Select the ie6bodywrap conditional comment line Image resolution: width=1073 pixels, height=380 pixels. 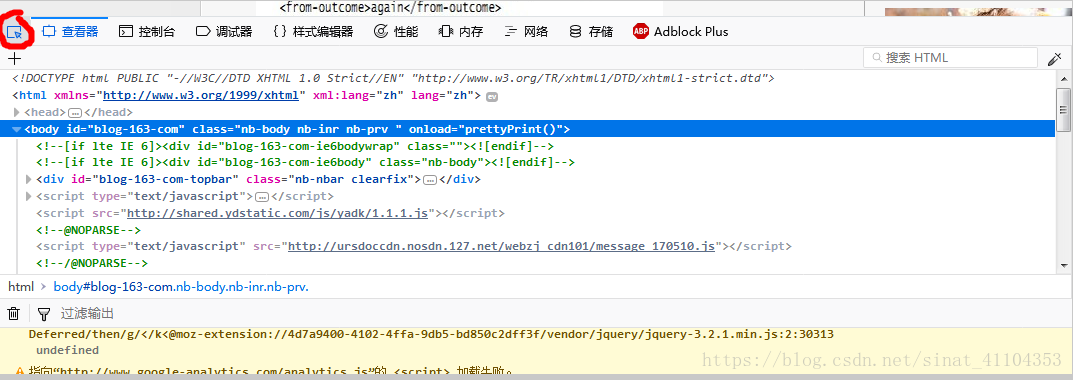tap(295, 146)
